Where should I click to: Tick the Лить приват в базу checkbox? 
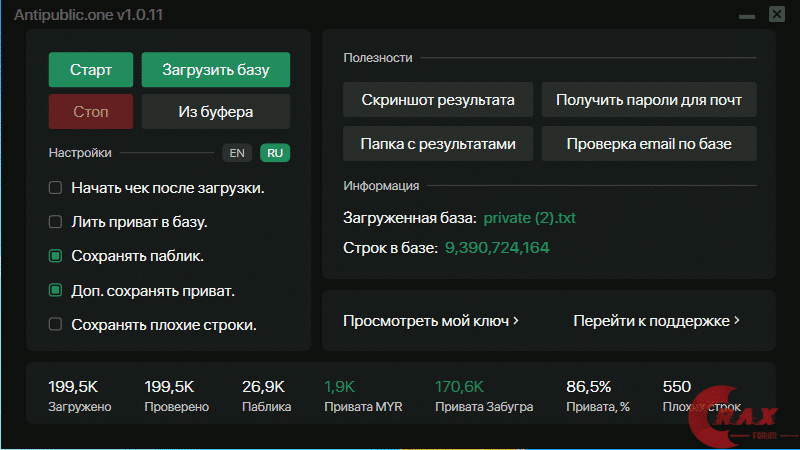click(x=56, y=222)
